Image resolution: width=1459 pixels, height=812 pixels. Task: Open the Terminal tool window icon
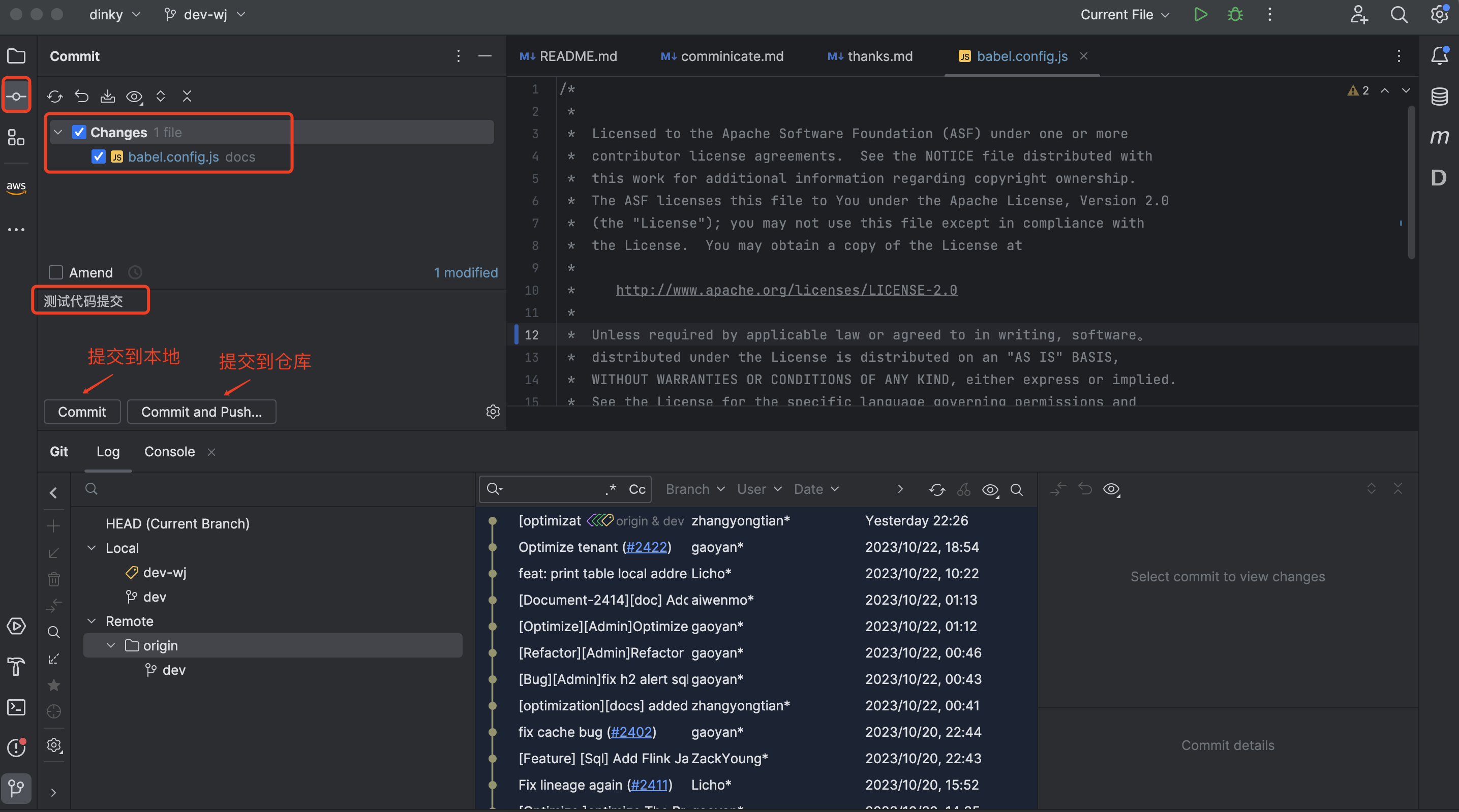click(x=16, y=707)
